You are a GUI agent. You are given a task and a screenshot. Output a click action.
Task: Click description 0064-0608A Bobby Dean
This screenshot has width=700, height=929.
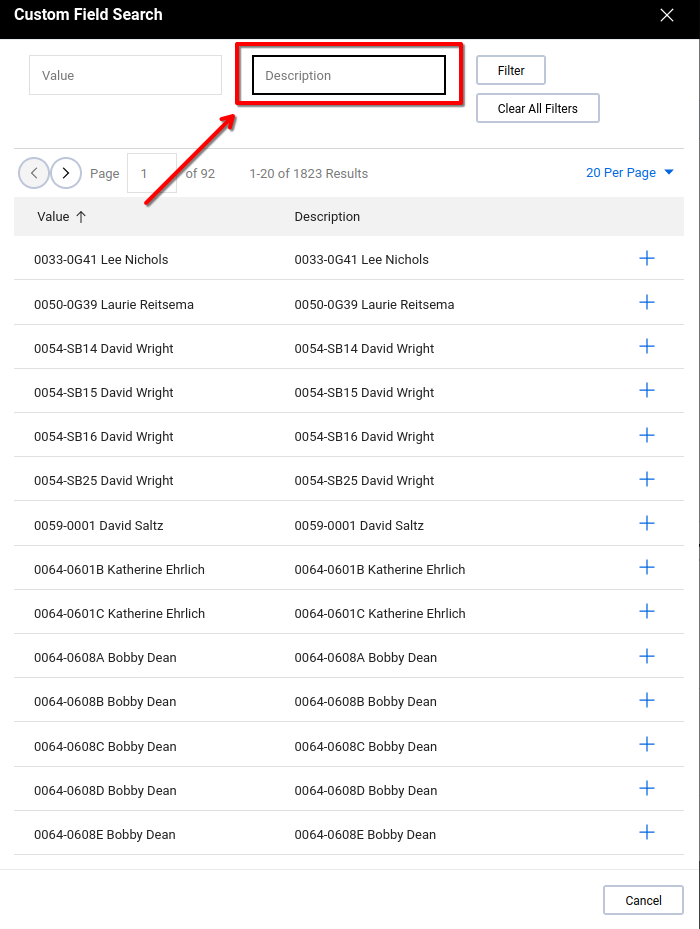[366, 658]
